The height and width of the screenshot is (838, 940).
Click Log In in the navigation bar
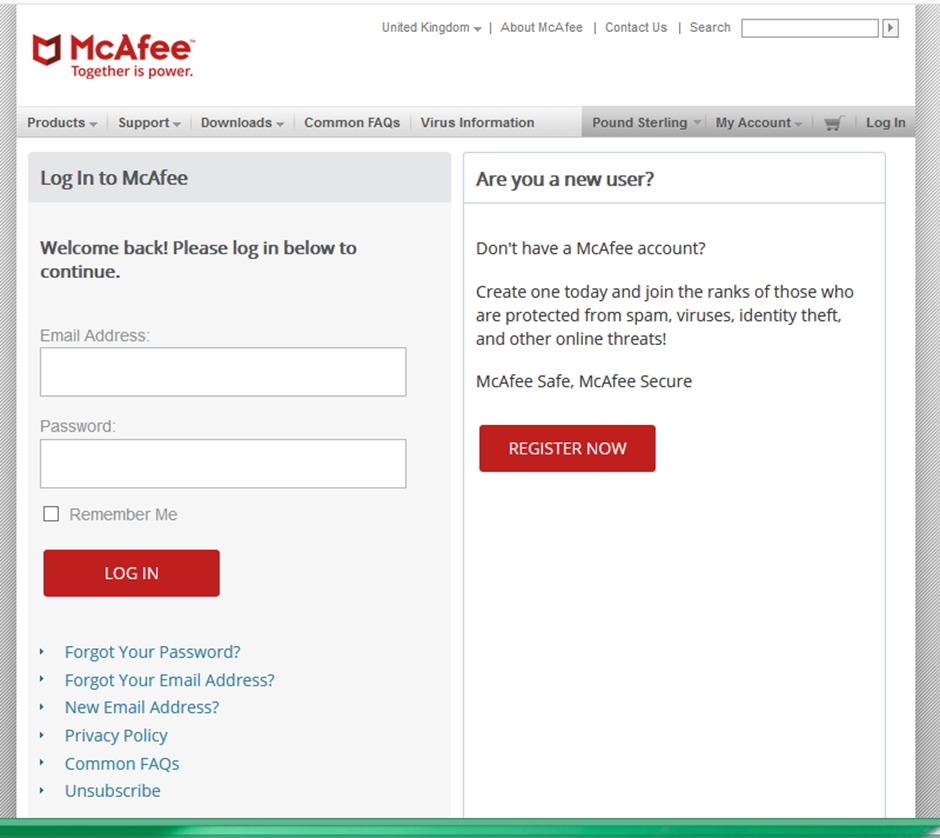[x=885, y=122]
